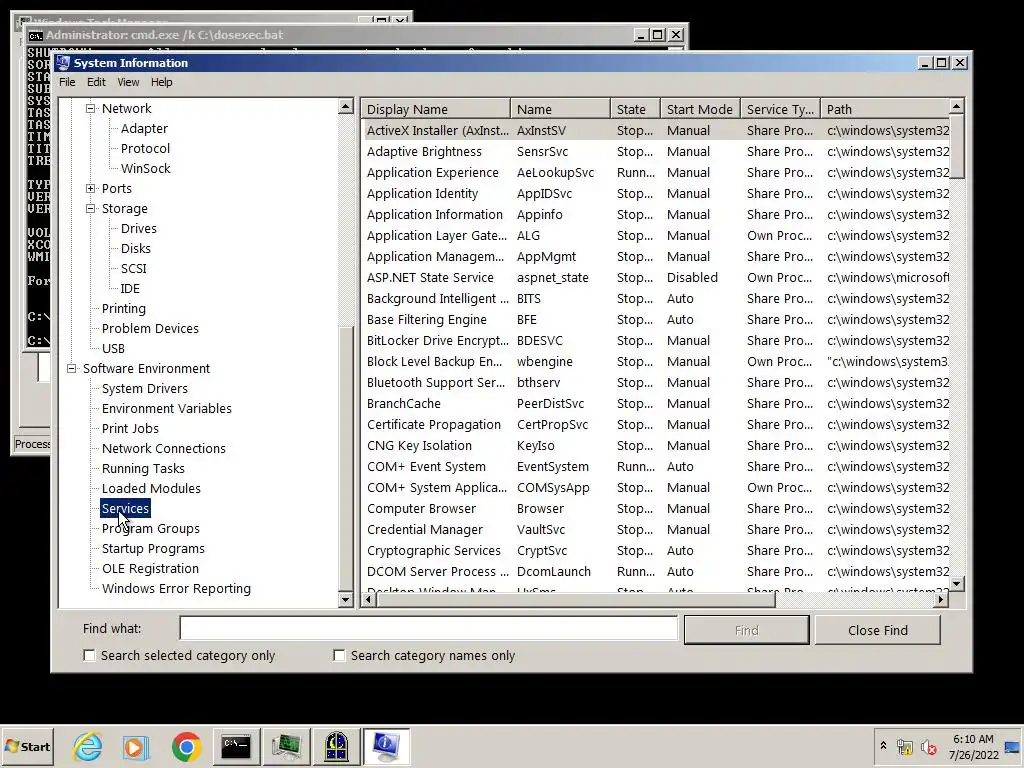Enable Search category names only checkbox

[x=339, y=655]
